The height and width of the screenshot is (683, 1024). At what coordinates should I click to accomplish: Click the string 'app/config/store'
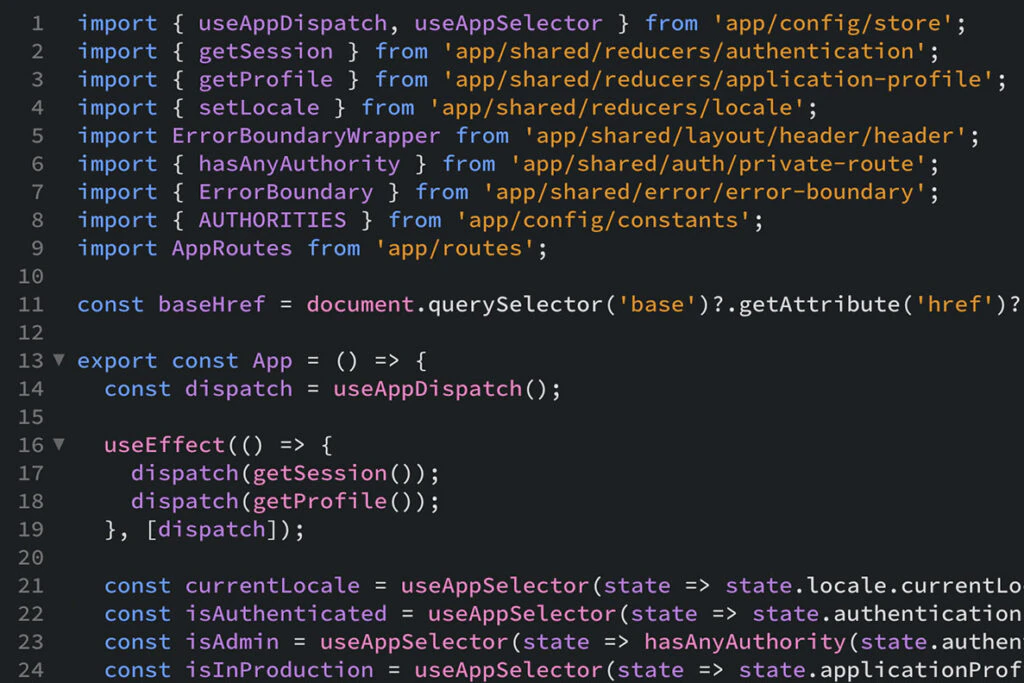835,22
